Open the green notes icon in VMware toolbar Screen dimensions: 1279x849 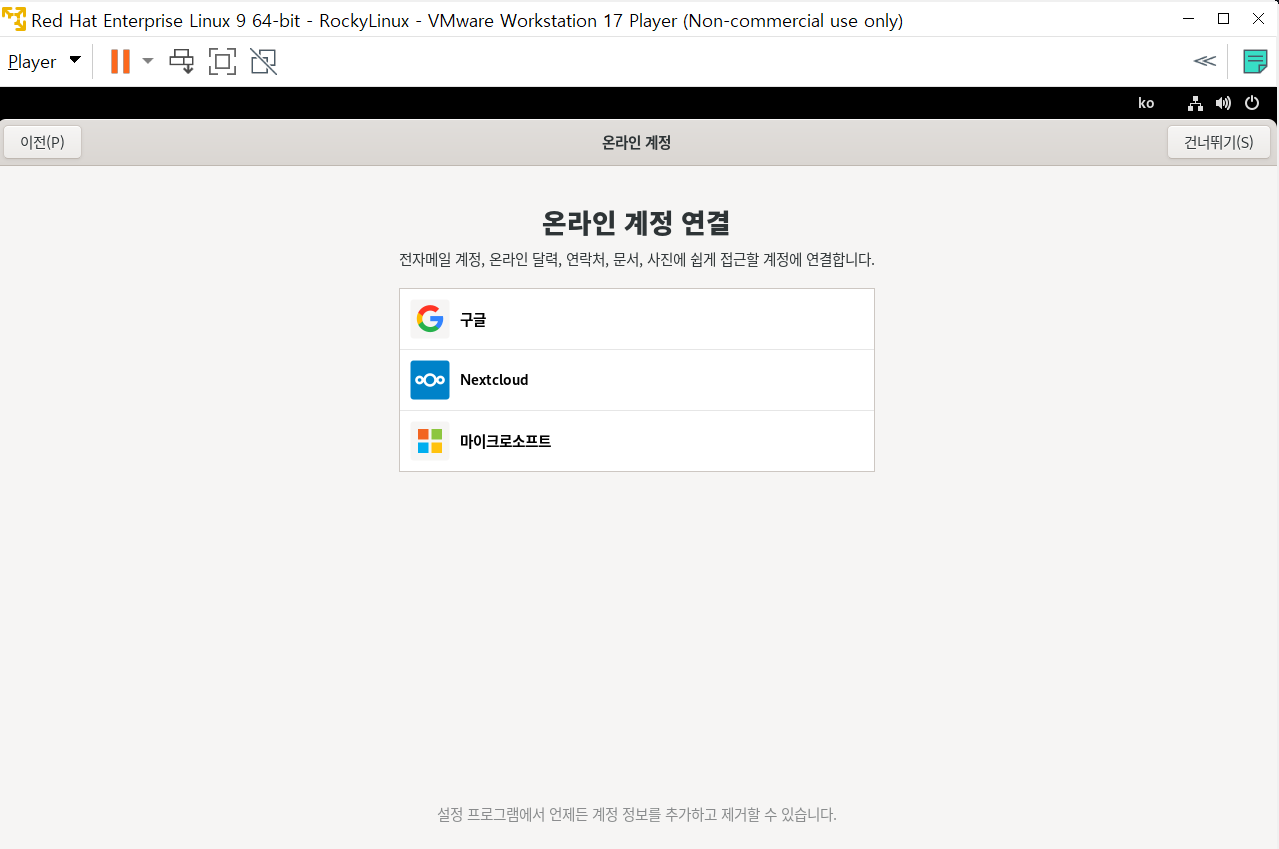(1255, 61)
